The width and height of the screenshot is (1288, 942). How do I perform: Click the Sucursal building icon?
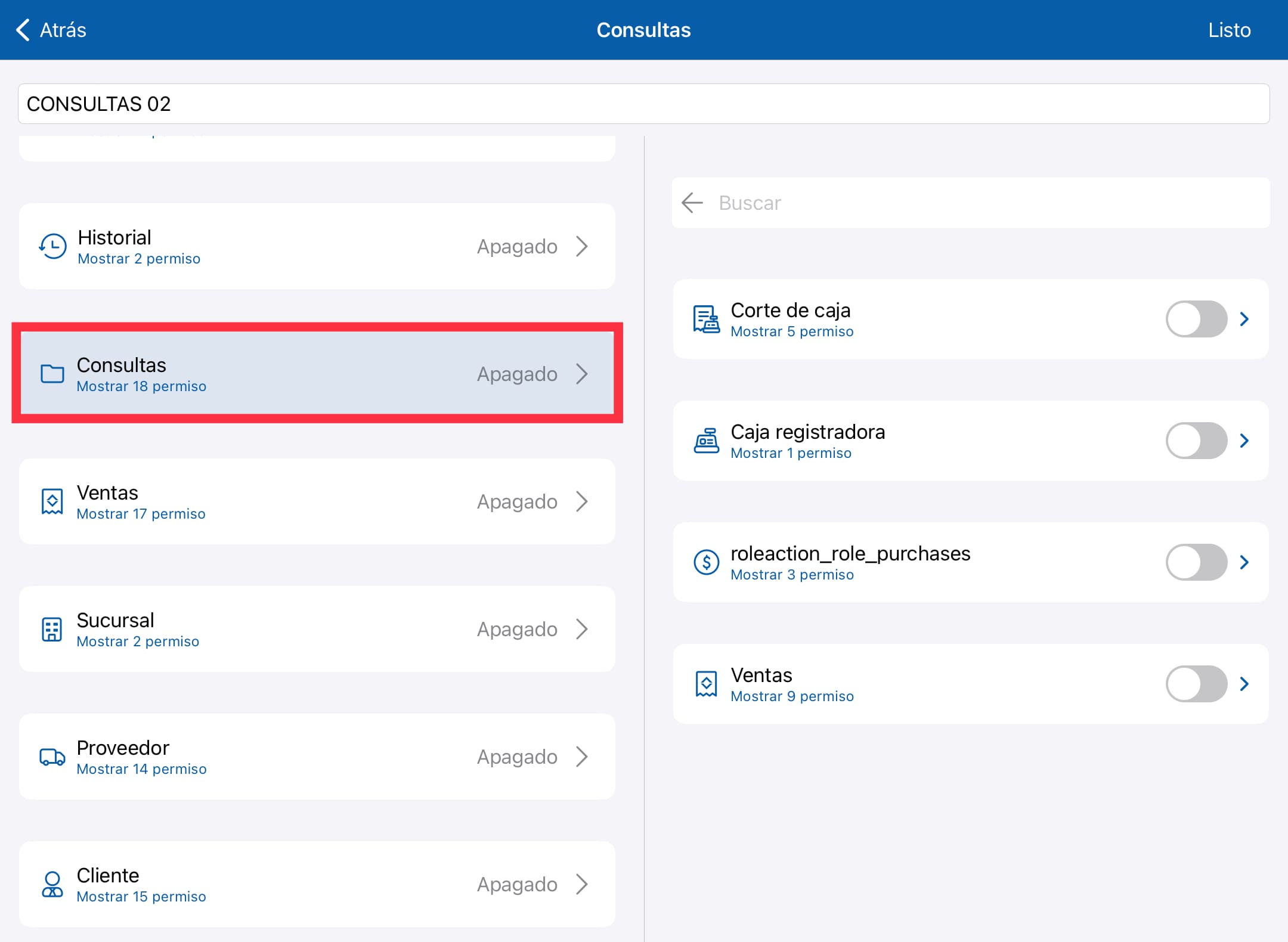pyautogui.click(x=52, y=629)
